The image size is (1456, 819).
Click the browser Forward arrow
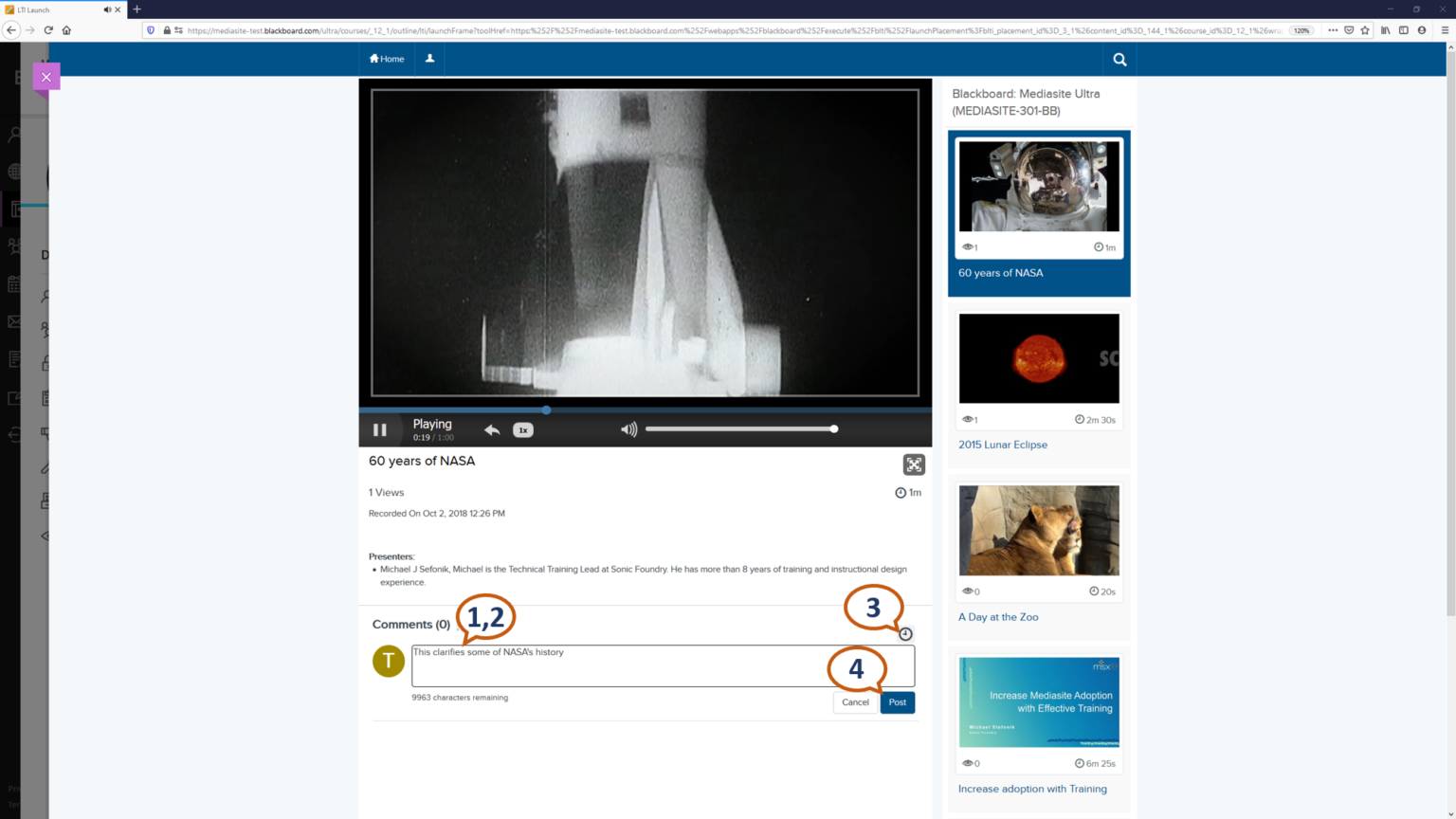point(30,30)
